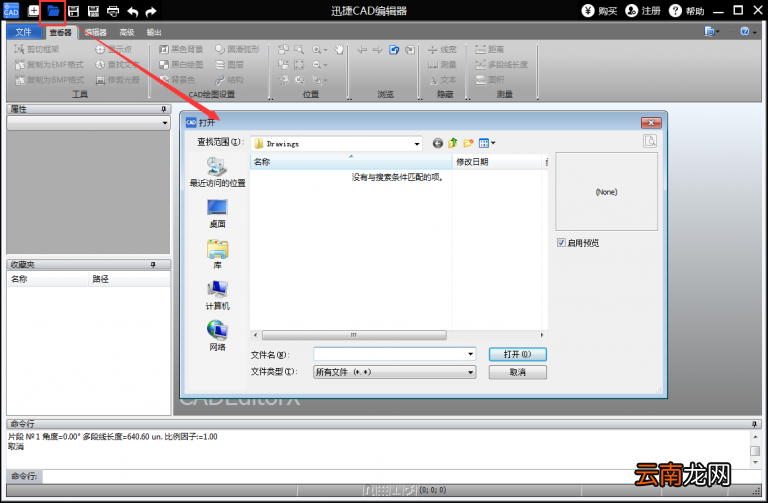Select the 剪切框架 clip frame tool
This screenshot has height=503, width=768.
click(x=37, y=49)
